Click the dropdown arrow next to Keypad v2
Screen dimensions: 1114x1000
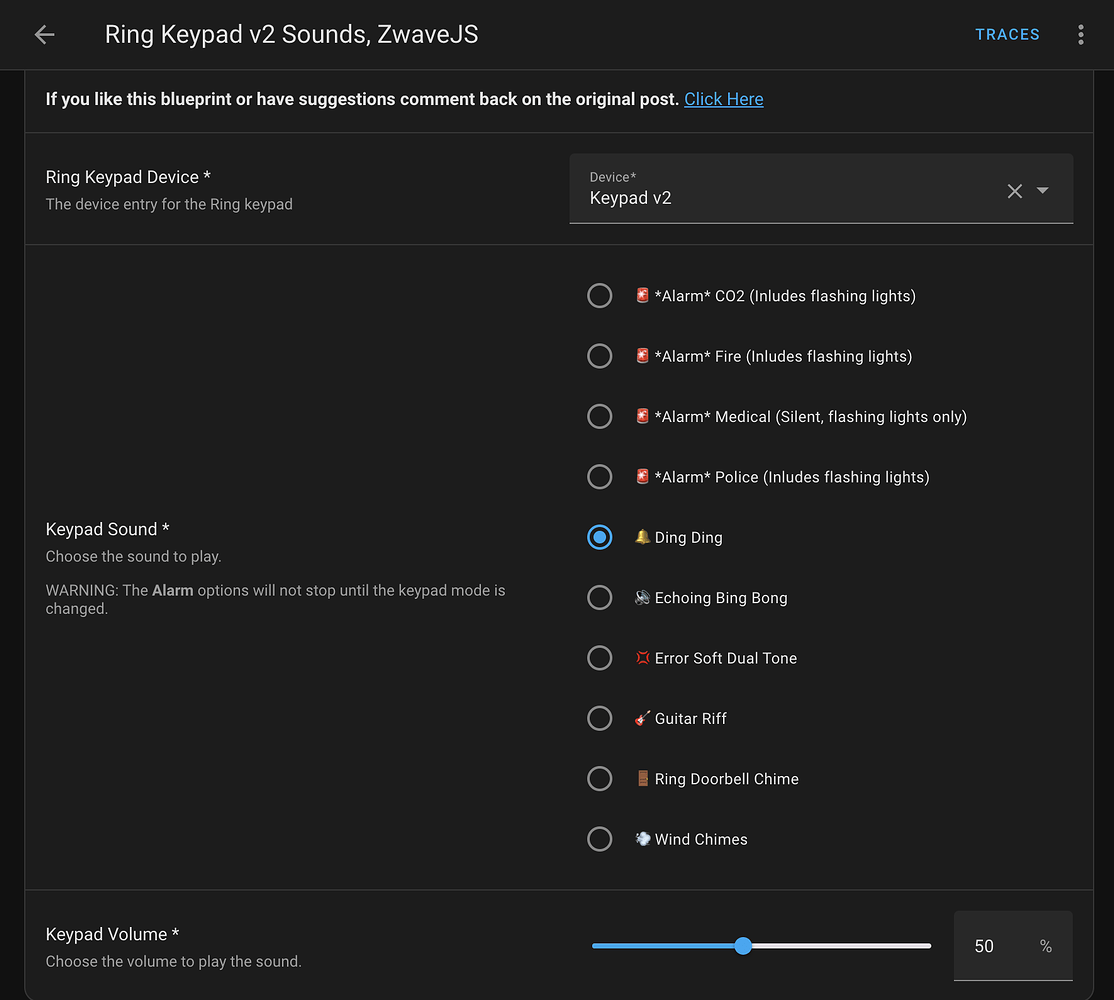(x=1043, y=190)
